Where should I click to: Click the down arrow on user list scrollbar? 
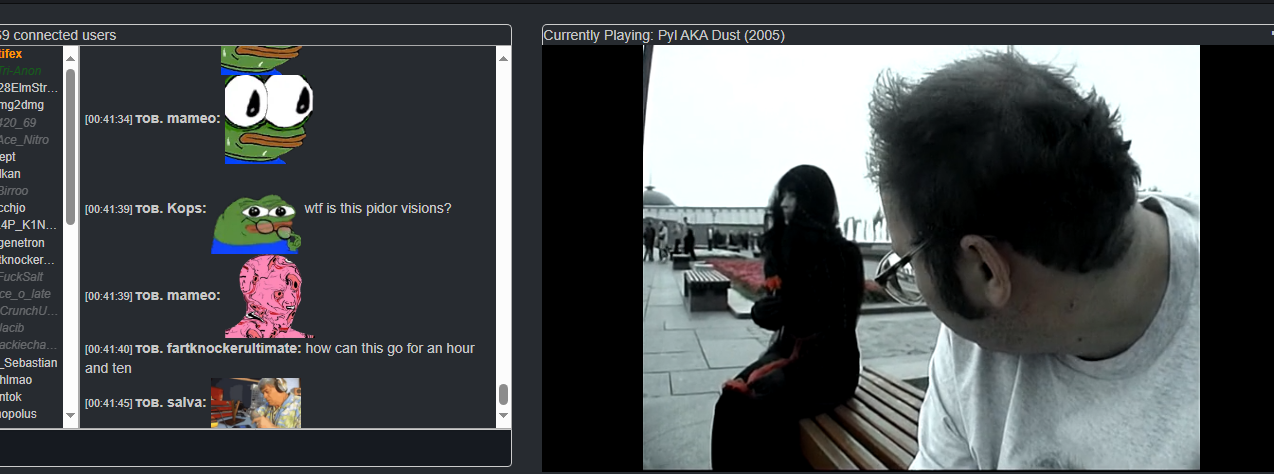[x=70, y=415]
